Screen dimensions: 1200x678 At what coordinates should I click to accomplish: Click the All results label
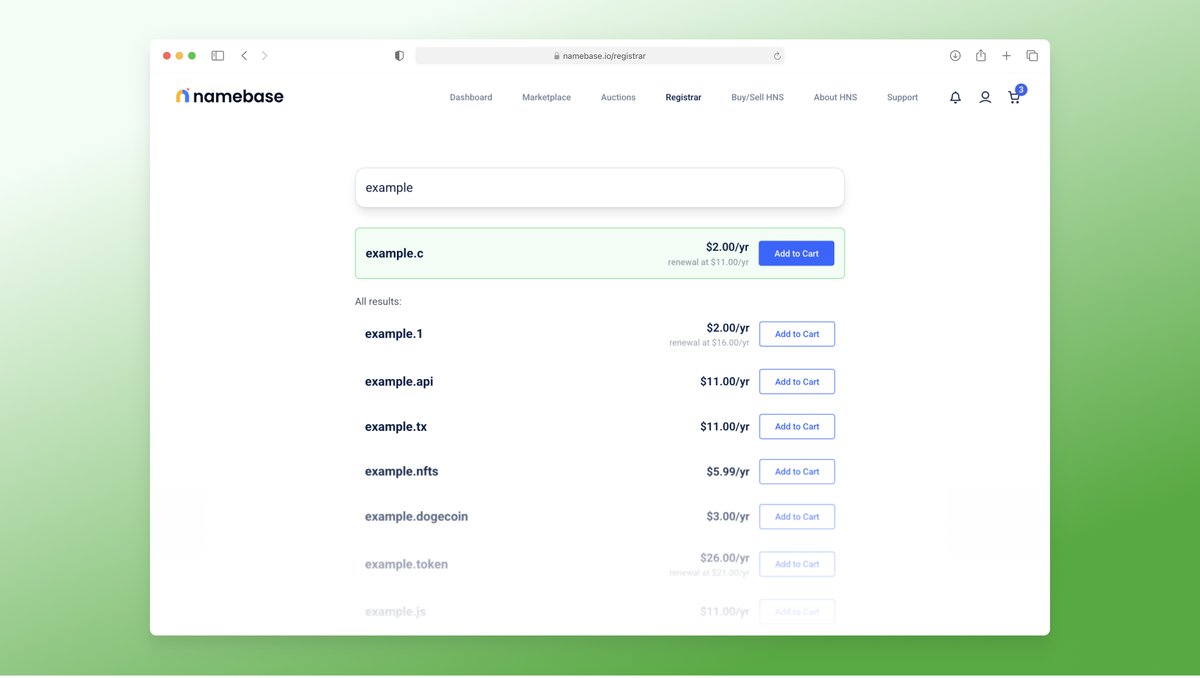click(x=378, y=301)
